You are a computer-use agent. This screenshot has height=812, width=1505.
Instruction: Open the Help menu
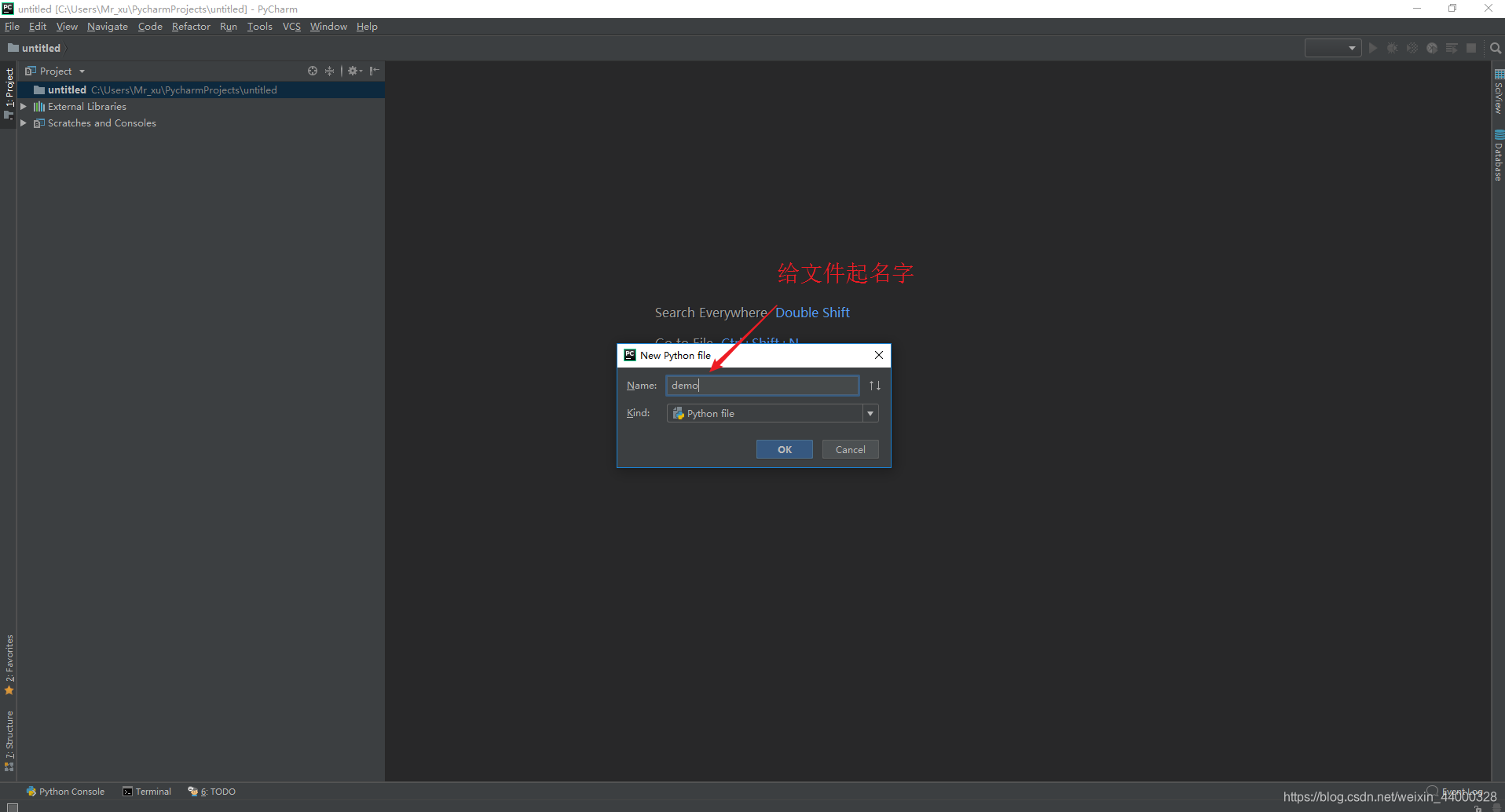pyautogui.click(x=367, y=27)
